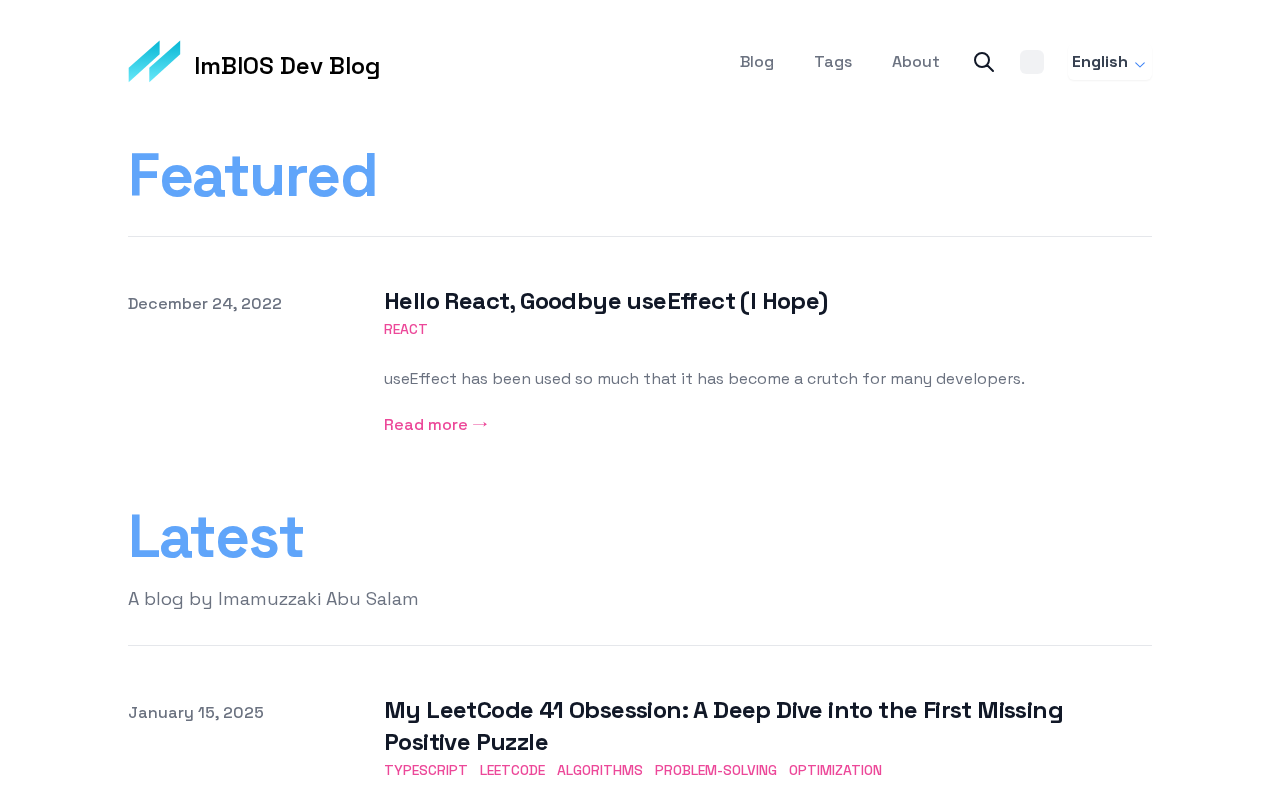Open the About page link
Screen dimensions: 1280x800
point(915,62)
